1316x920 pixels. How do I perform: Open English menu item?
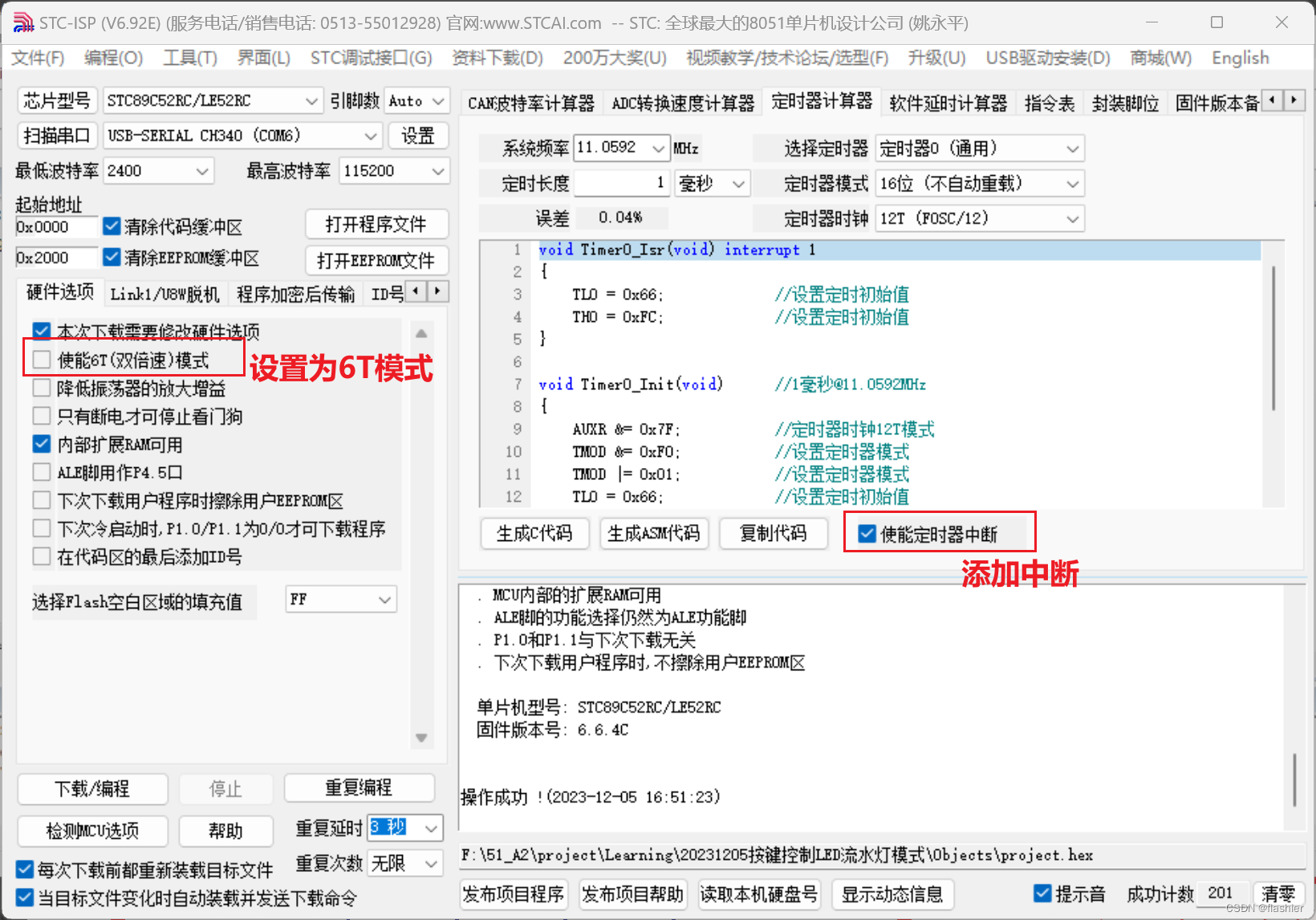coord(1241,58)
